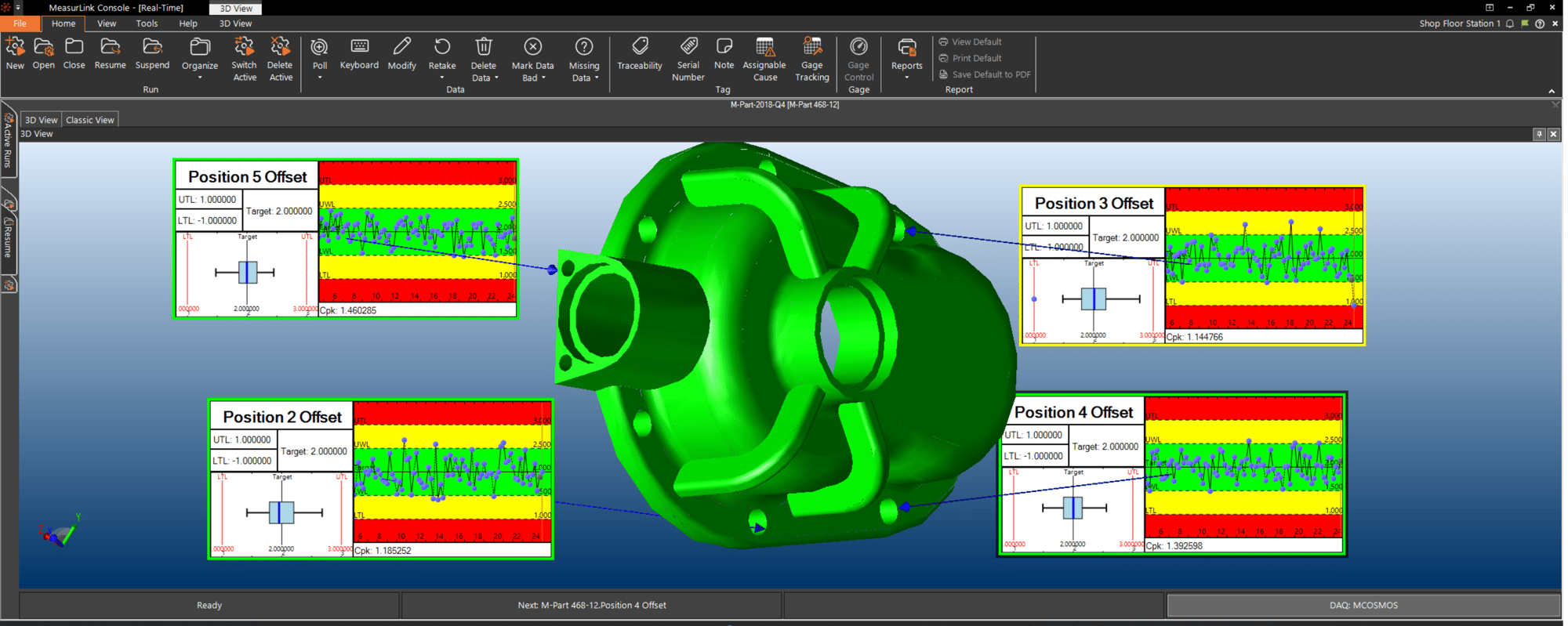Open the Tools ribbon tab
1568x626 pixels.
pyautogui.click(x=147, y=24)
